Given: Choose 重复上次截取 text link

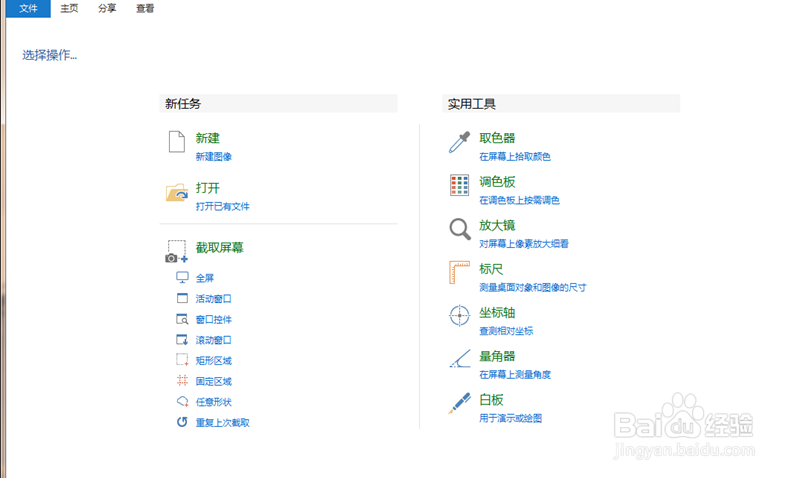Looking at the screenshot, I should (x=223, y=422).
